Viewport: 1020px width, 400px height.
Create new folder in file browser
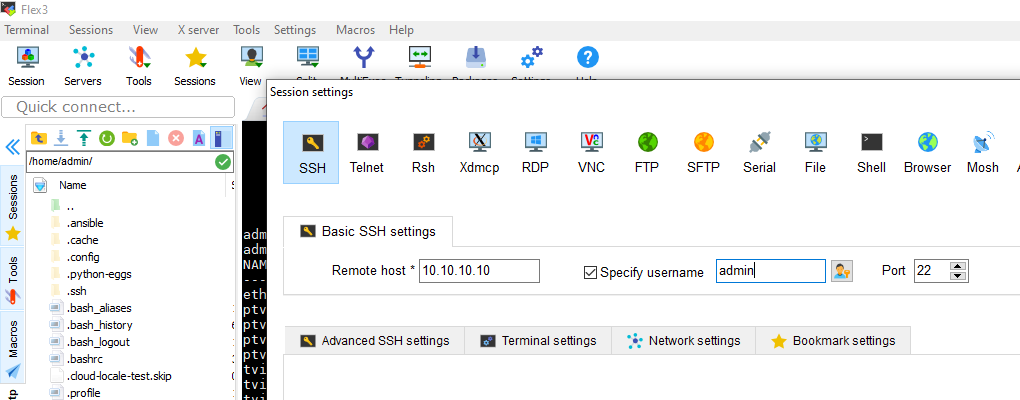coord(129,138)
